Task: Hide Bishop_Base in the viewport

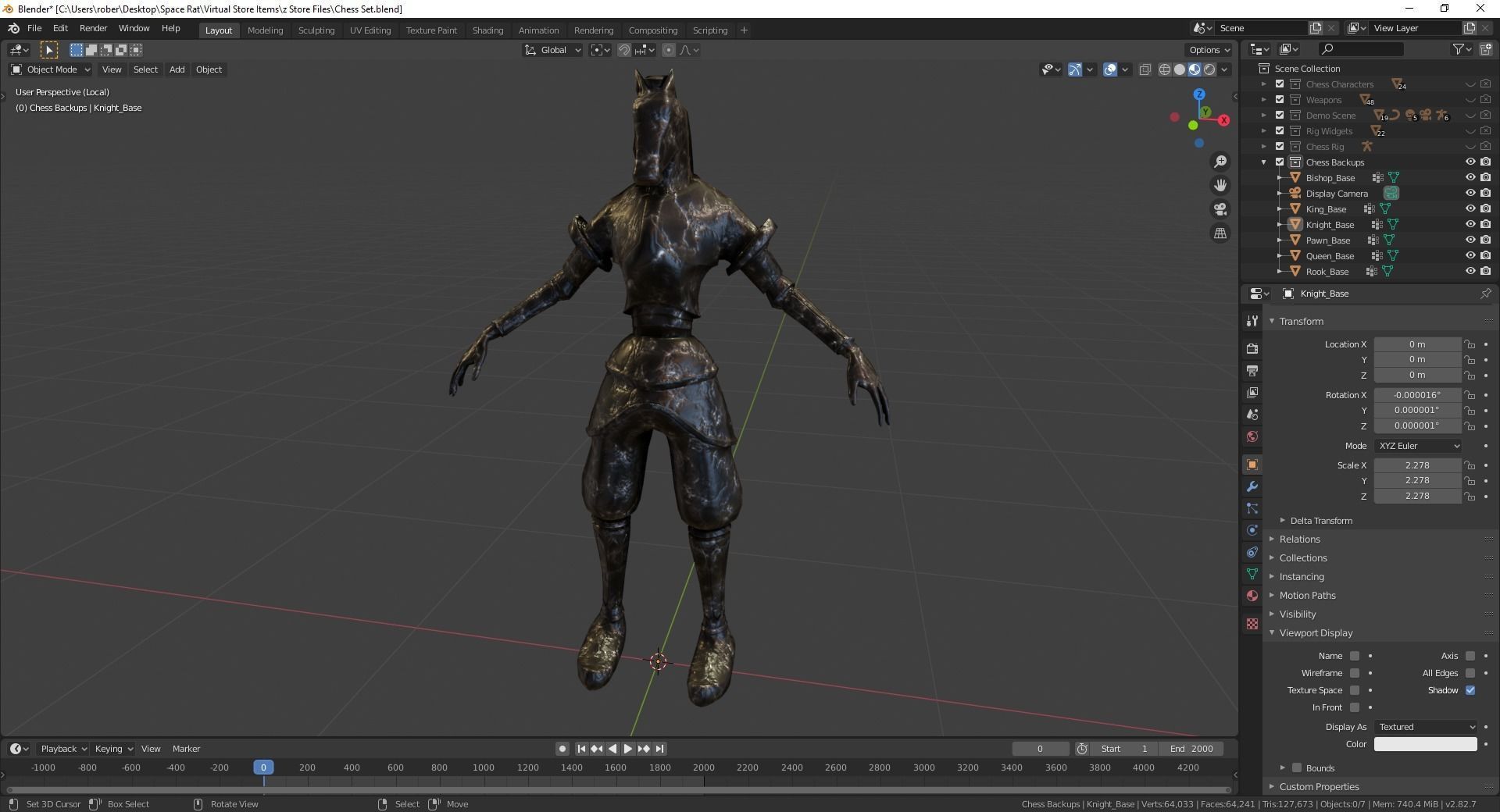Action: point(1470,178)
